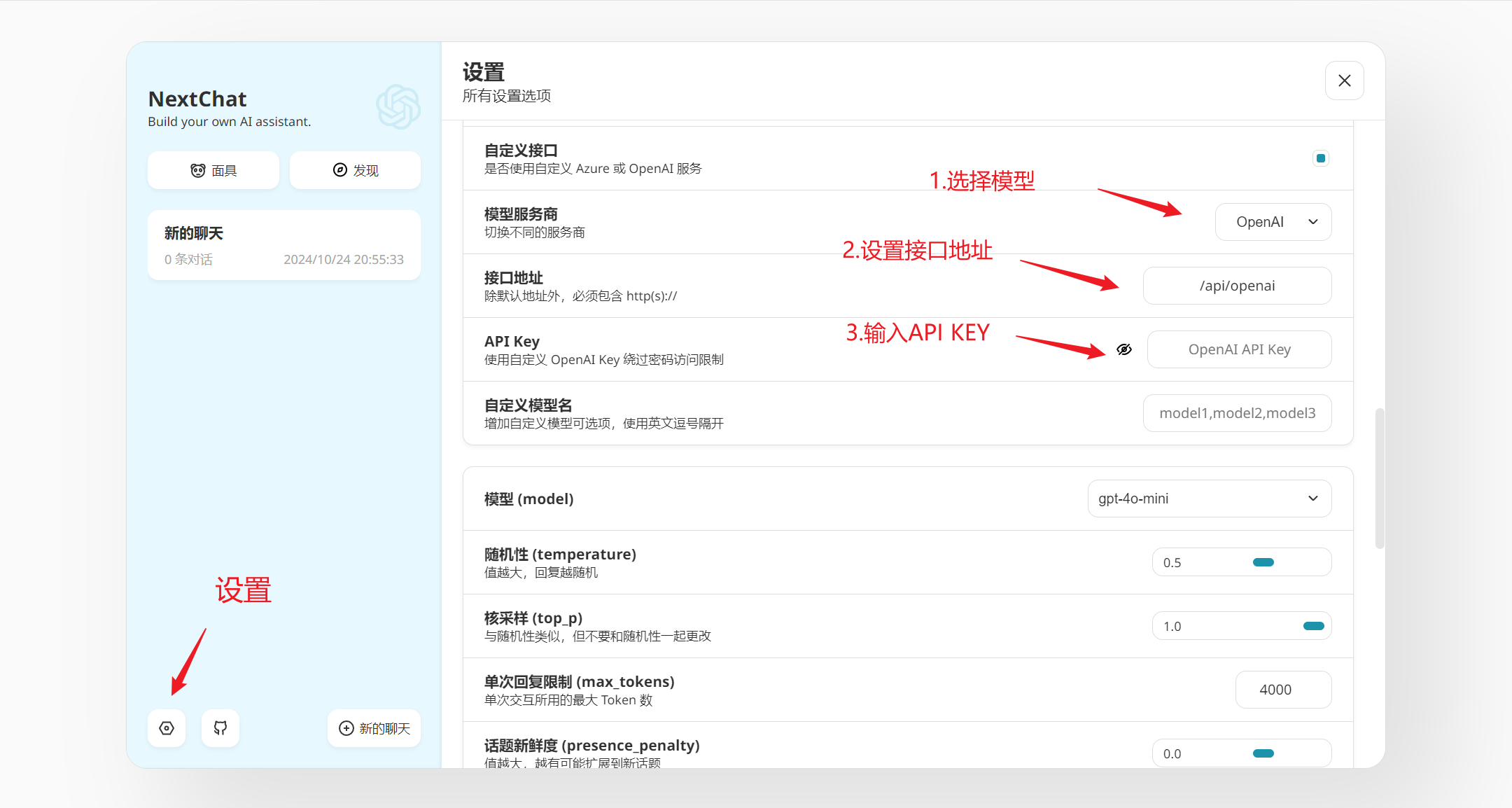Click the 设置 settings title heading

pyautogui.click(x=484, y=72)
